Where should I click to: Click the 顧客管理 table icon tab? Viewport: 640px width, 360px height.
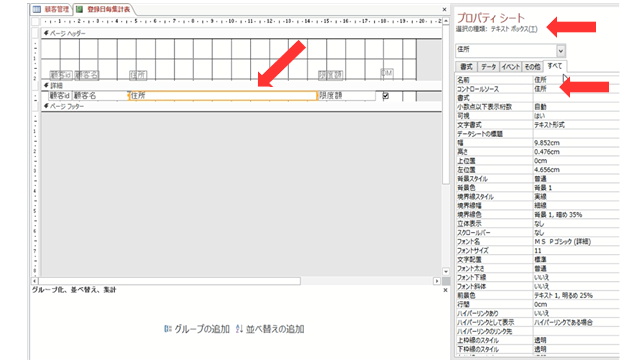tap(37, 9)
